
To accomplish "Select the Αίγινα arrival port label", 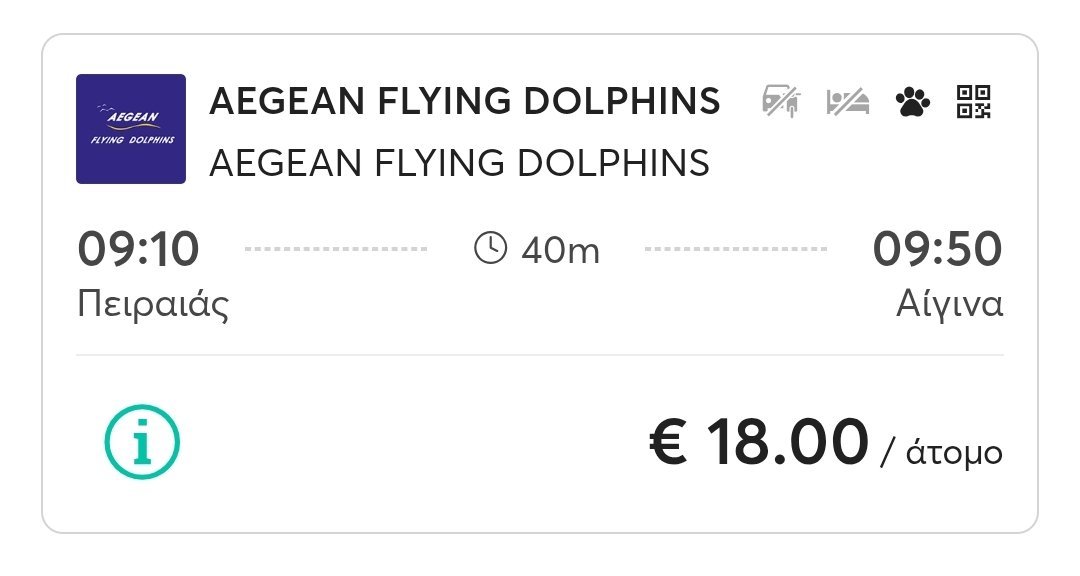I will click(950, 304).
